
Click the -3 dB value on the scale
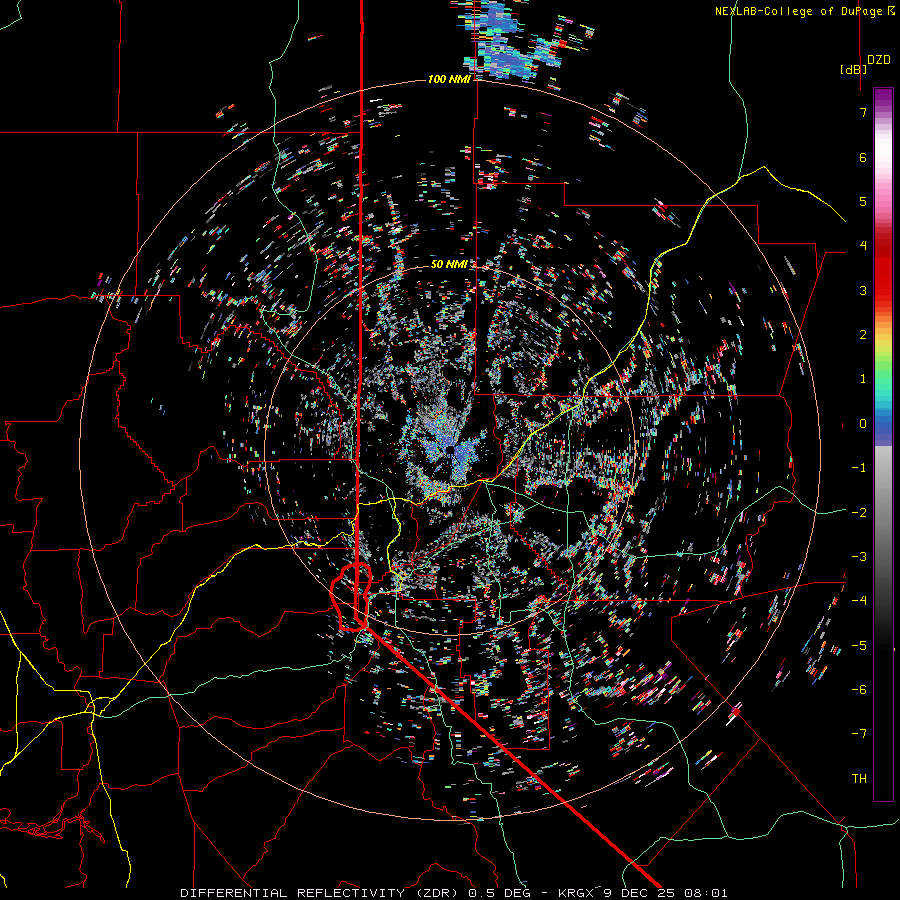pyautogui.click(x=859, y=557)
